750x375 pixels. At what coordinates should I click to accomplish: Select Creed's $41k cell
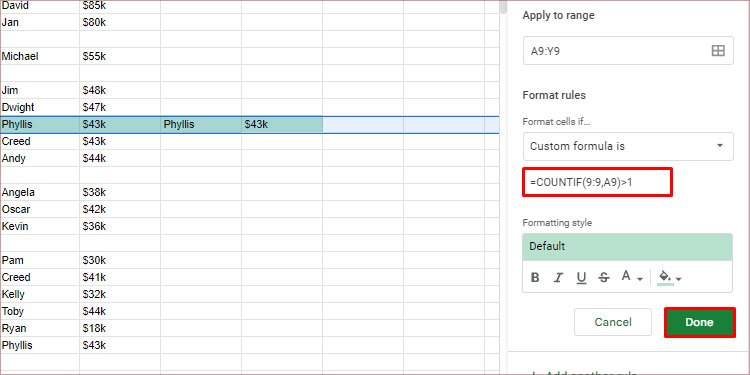click(120, 277)
